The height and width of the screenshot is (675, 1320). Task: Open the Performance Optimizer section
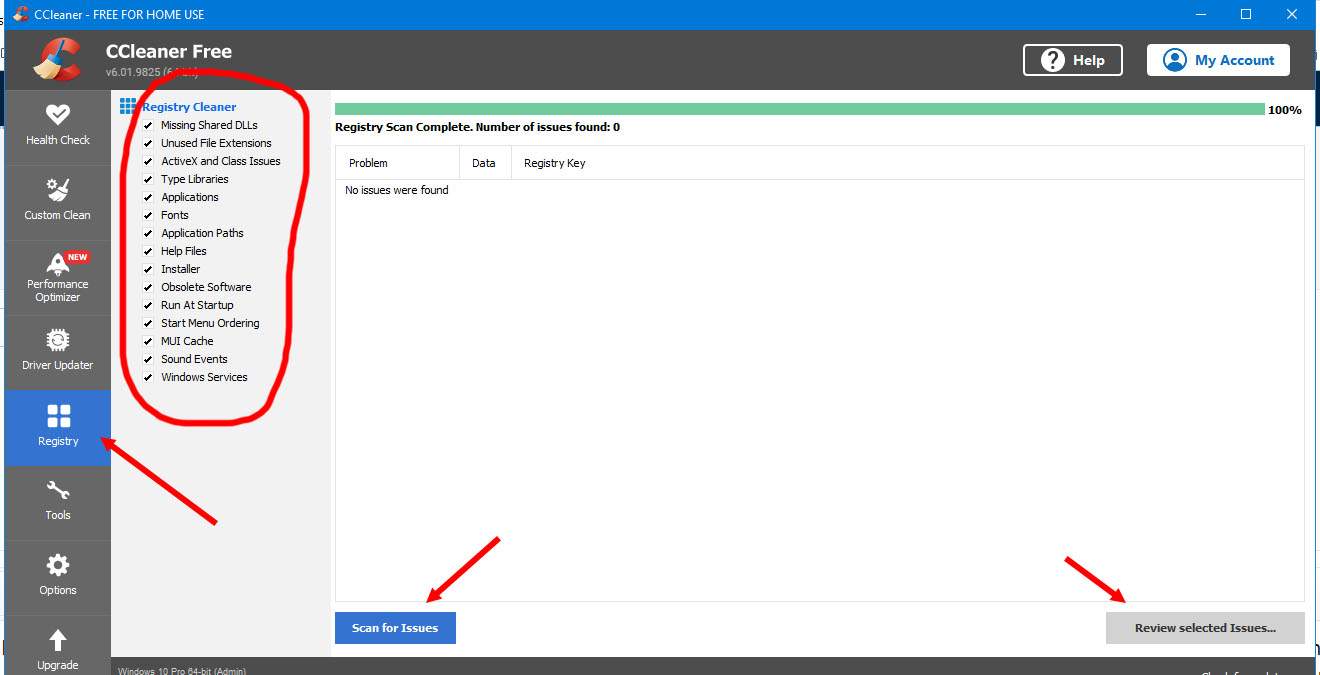pyautogui.click(x=57, y=277)
